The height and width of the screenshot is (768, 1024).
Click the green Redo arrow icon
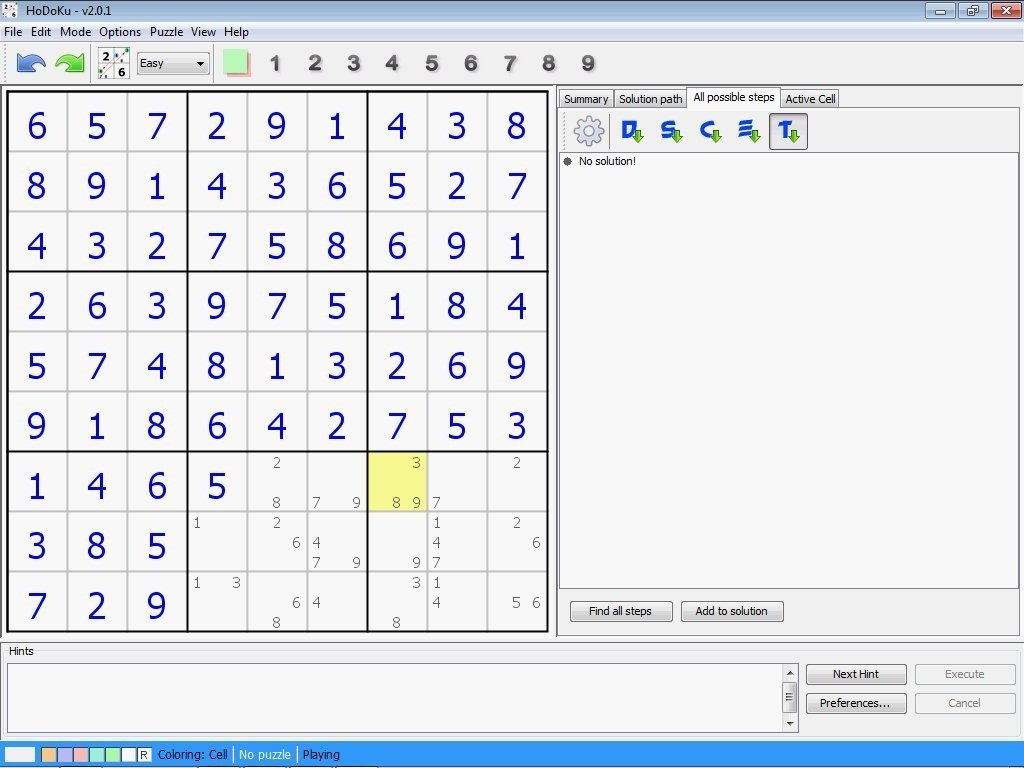coord(70,63)
